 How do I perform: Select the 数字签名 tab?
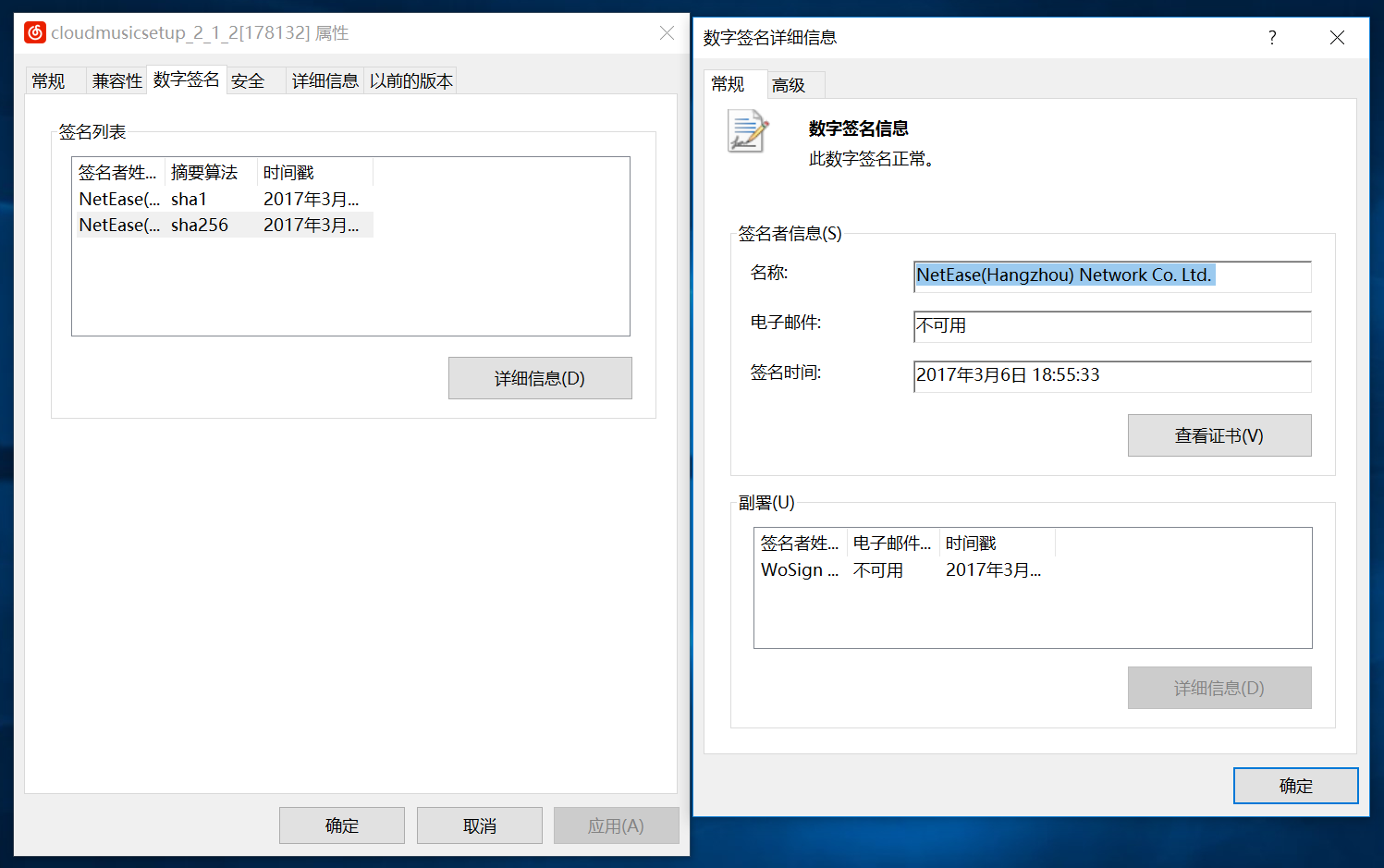point(187,79)
